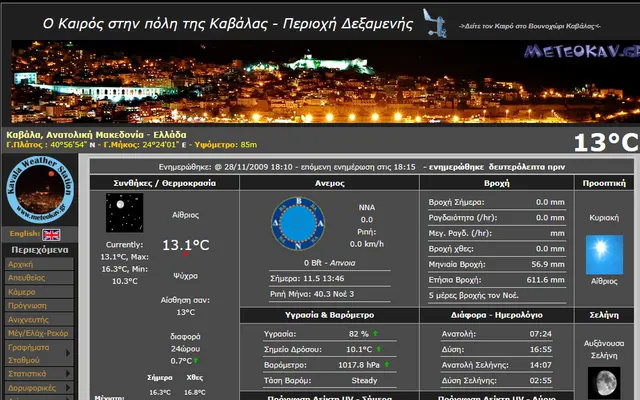This screenshot has height=400, width=640.
Task: Open the Απευθείας menu item
Action: [x=39, y=278]
